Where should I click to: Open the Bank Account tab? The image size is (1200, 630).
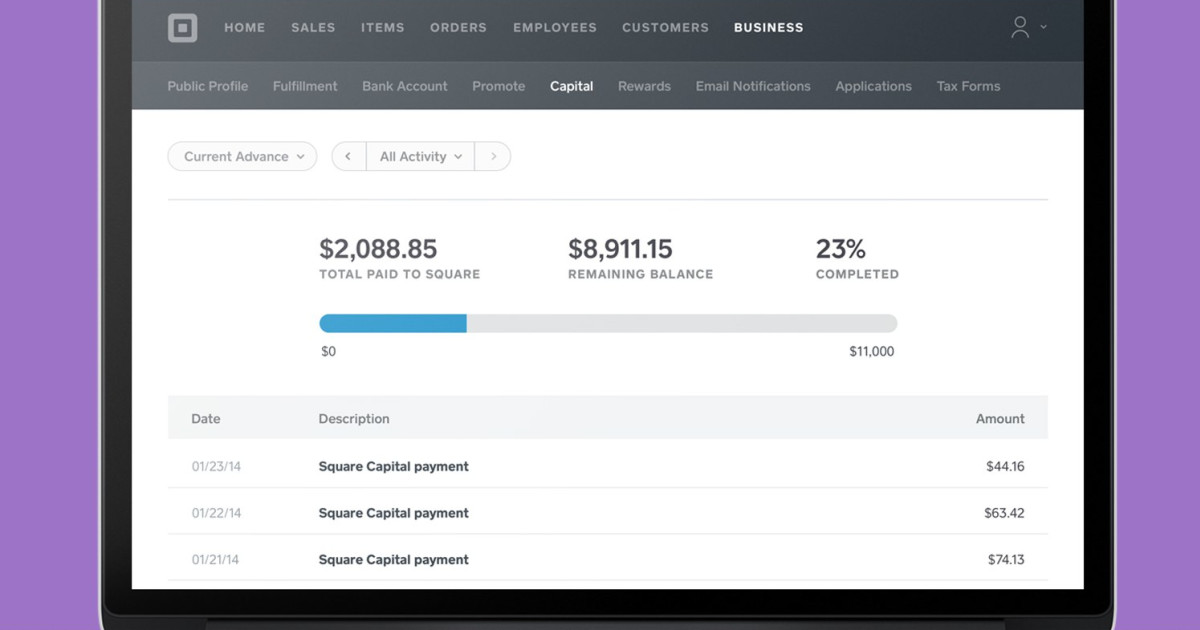point(404,86)
